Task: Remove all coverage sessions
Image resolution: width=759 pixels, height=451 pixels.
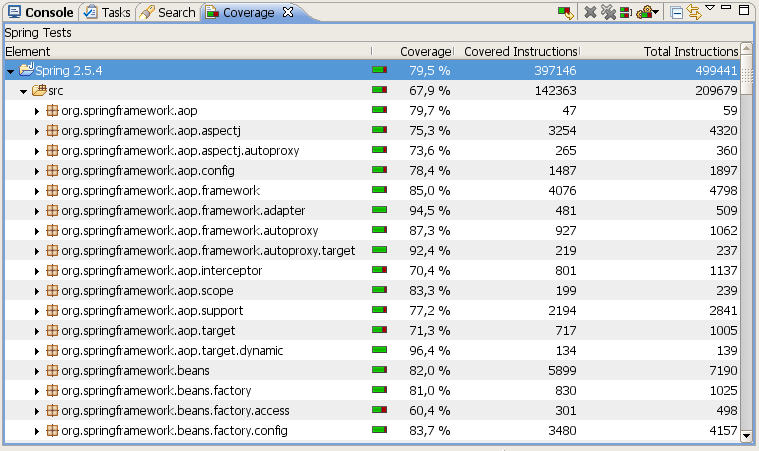Action: click(x=608, y=12)
